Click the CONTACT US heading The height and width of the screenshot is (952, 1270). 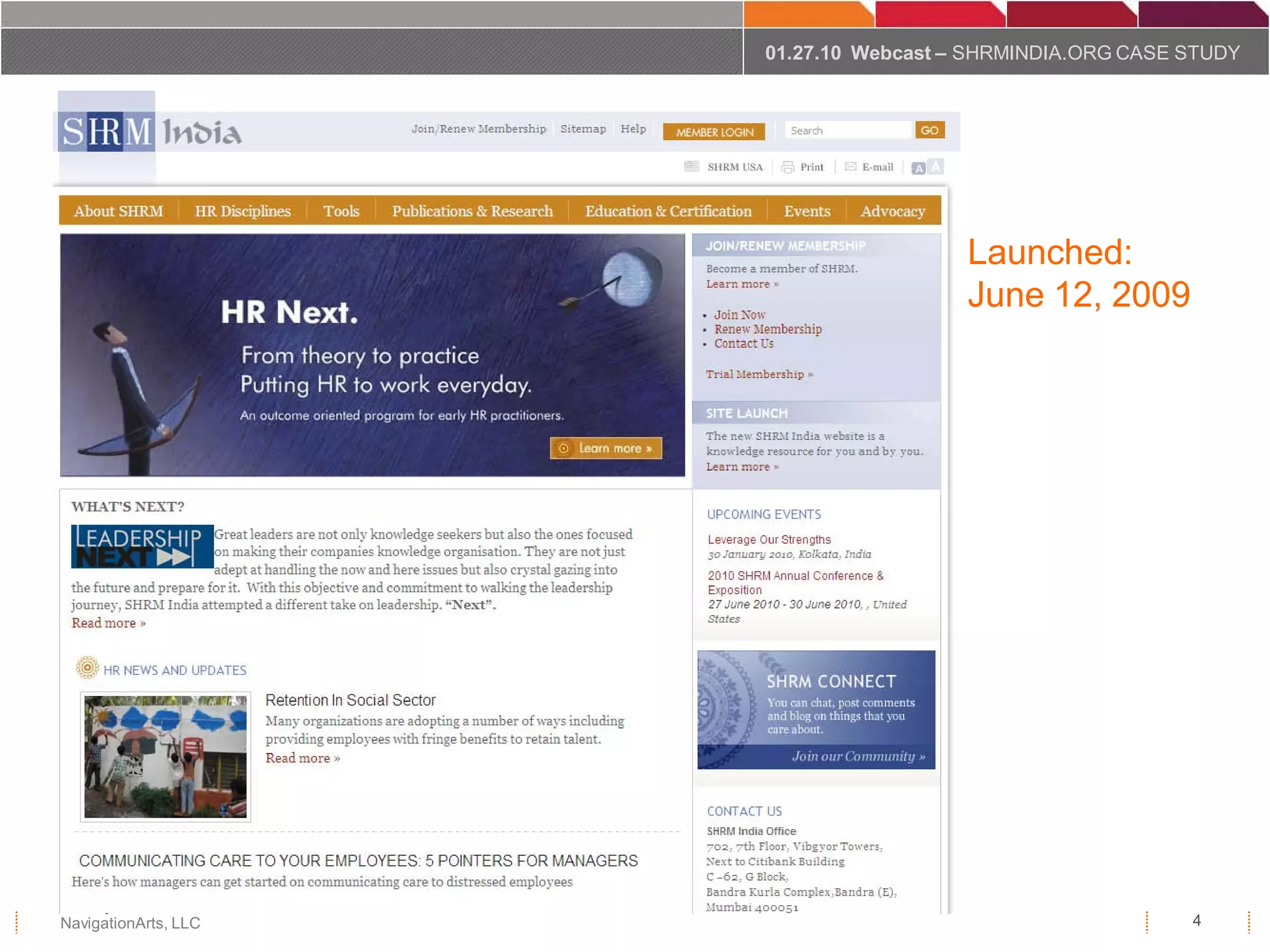[744, 811]
